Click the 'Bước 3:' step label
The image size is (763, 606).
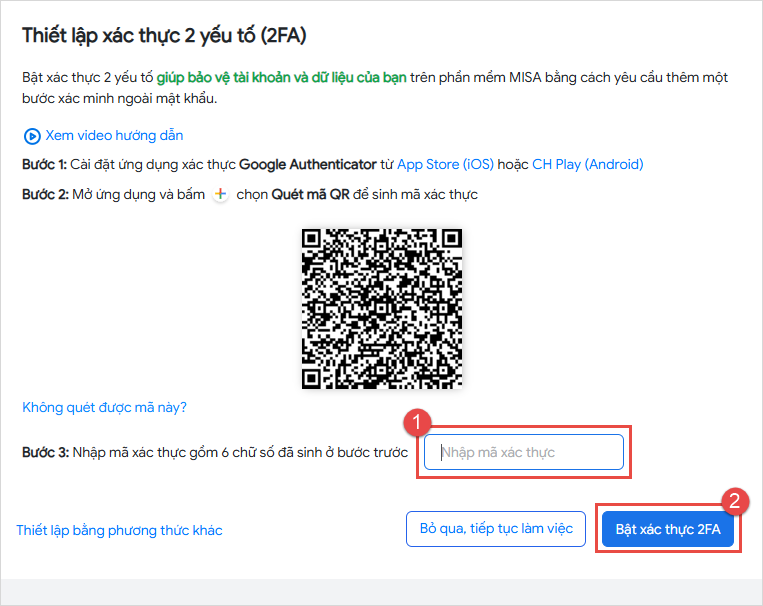coord(45,452)
